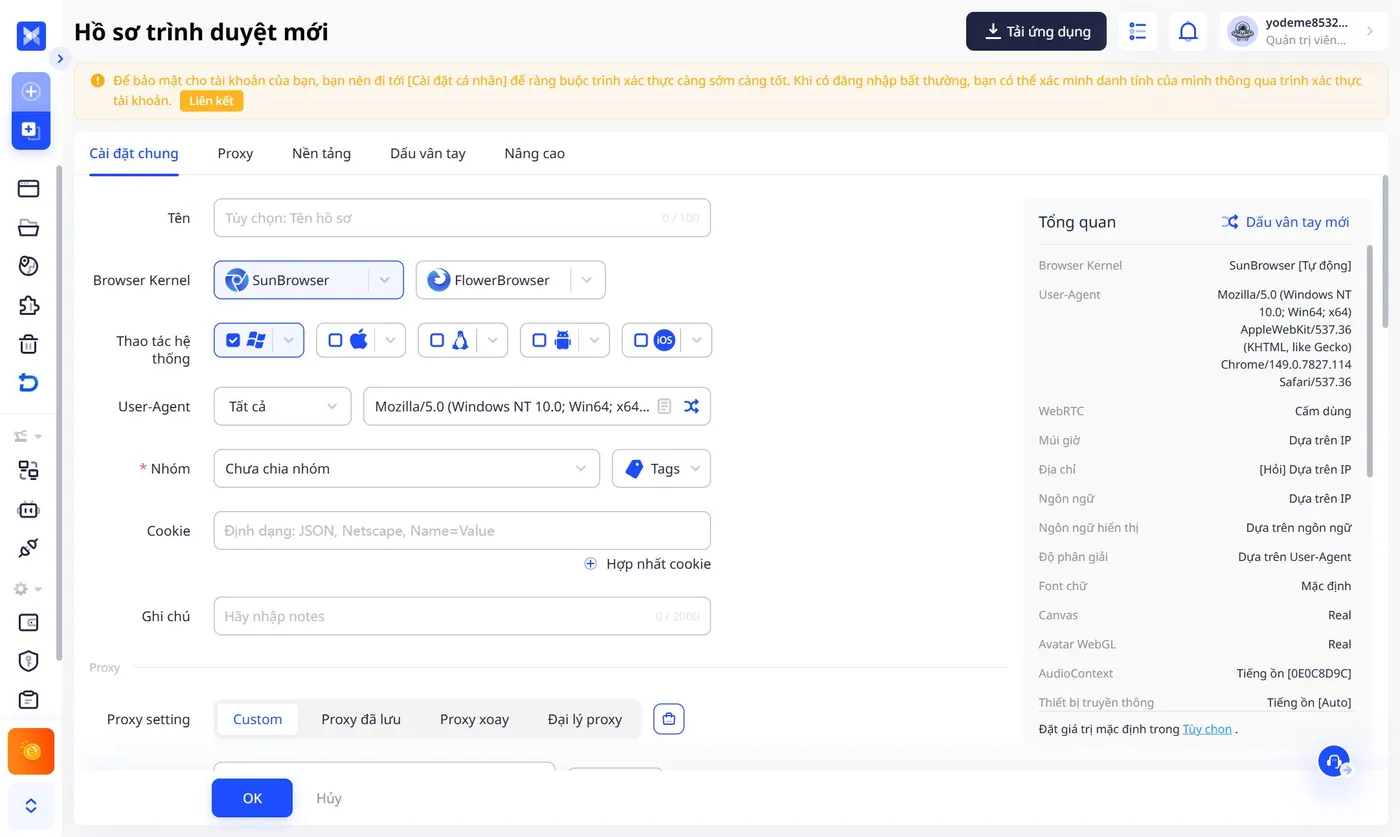Open the notification bell
The image size is (1400, 837).
pos(1188,31)
